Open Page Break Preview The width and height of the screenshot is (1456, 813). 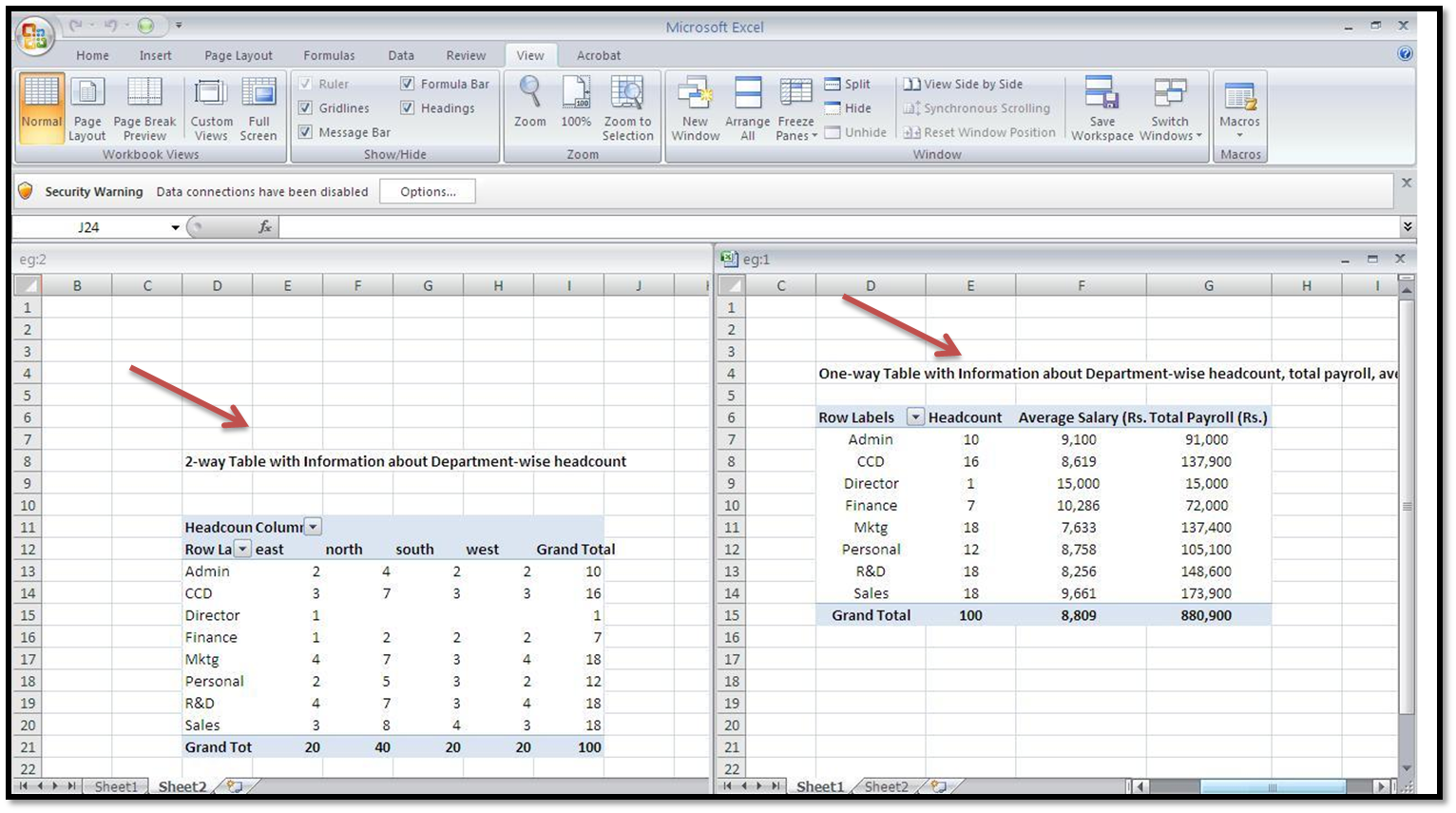(144, 108)
